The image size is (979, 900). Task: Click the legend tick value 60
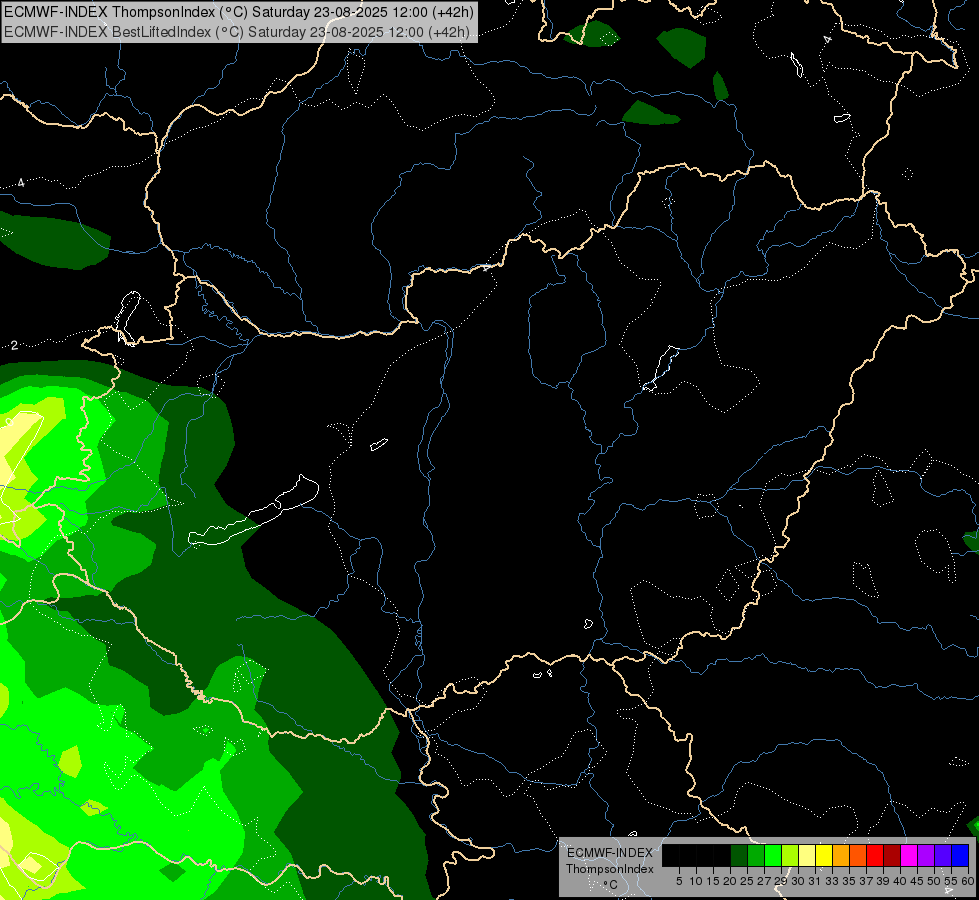(968, 881)
